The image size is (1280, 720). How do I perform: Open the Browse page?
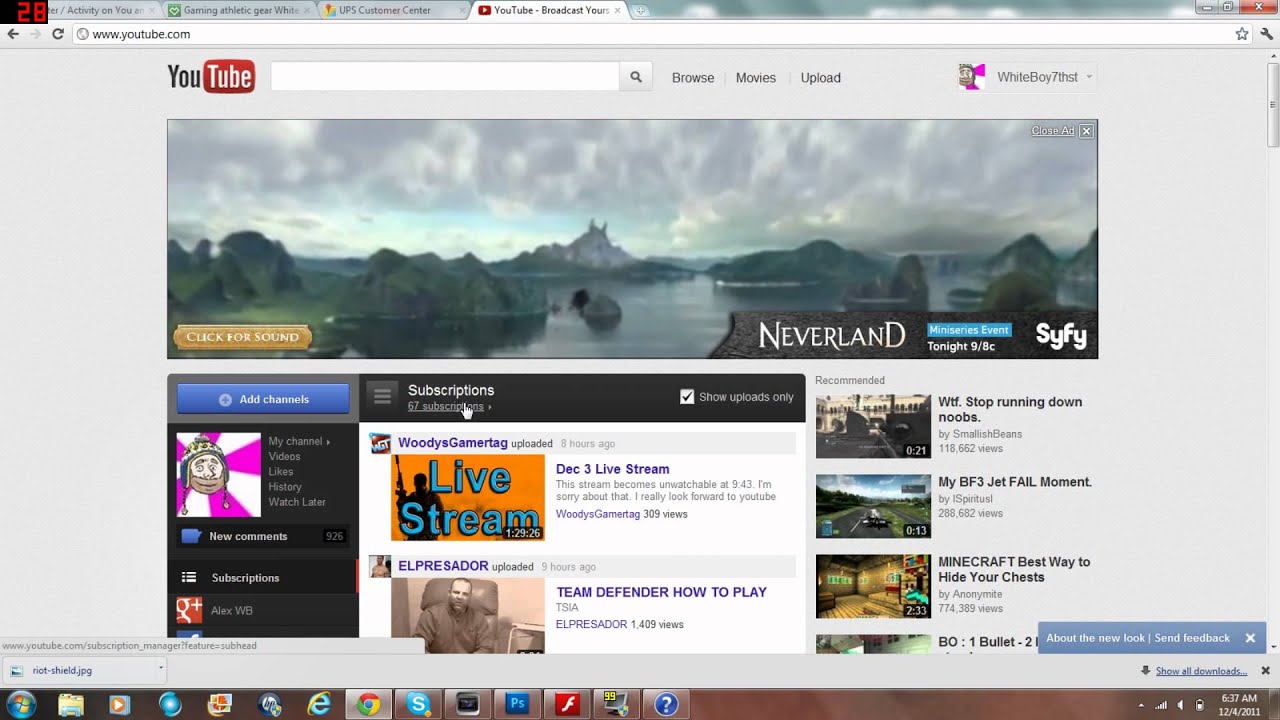[x=693, y=78]
